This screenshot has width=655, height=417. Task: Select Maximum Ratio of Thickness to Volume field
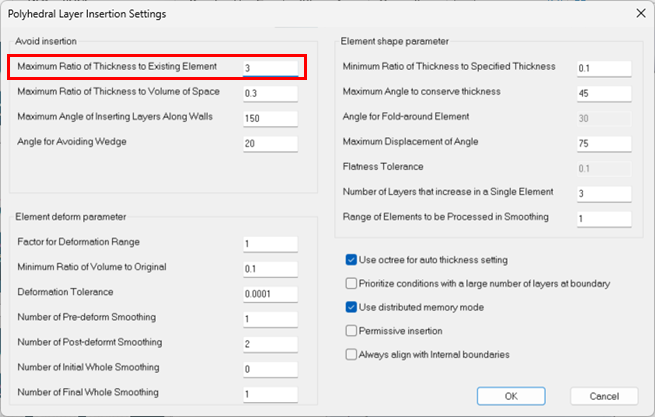[x=270, y=93]
